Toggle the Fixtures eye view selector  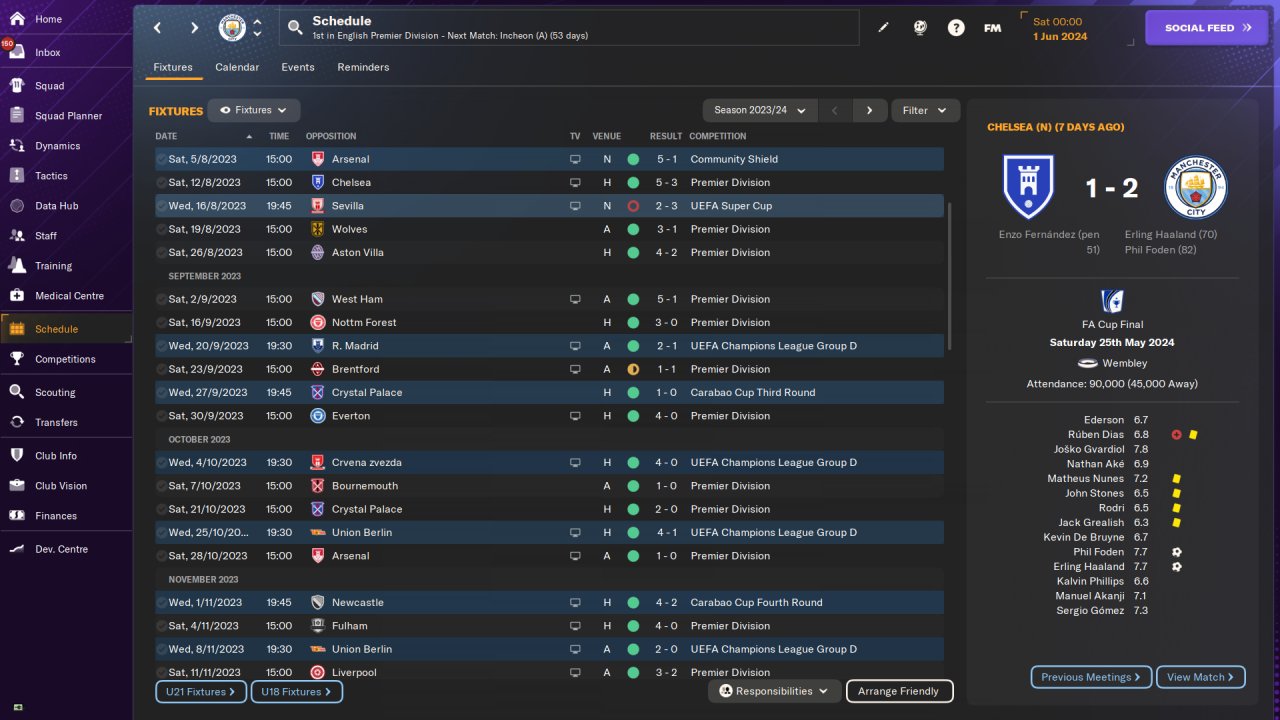tap(254, 110)
